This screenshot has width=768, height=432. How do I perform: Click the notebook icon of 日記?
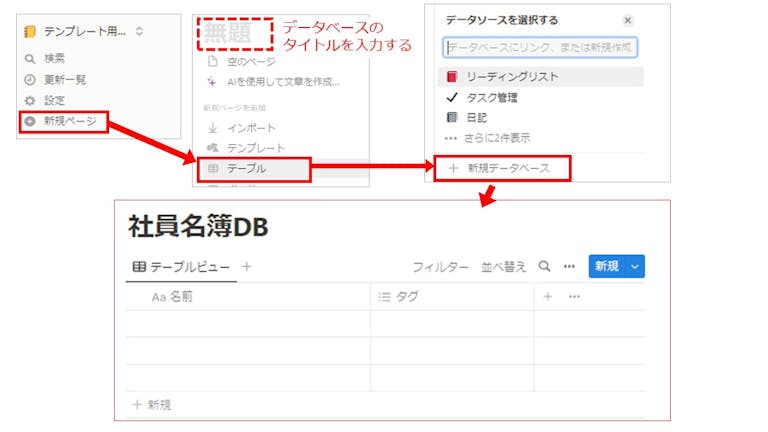click(x=452, y=118)
